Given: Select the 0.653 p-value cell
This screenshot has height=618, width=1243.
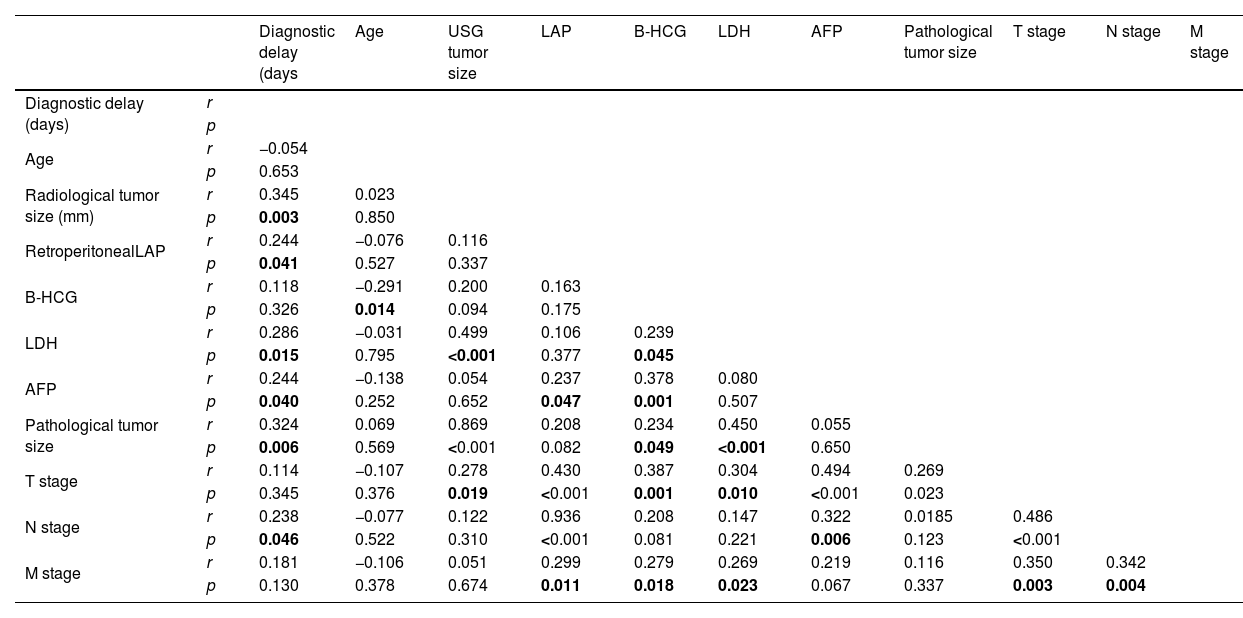Looking at the screenshot, I should [x=278, y=172].
